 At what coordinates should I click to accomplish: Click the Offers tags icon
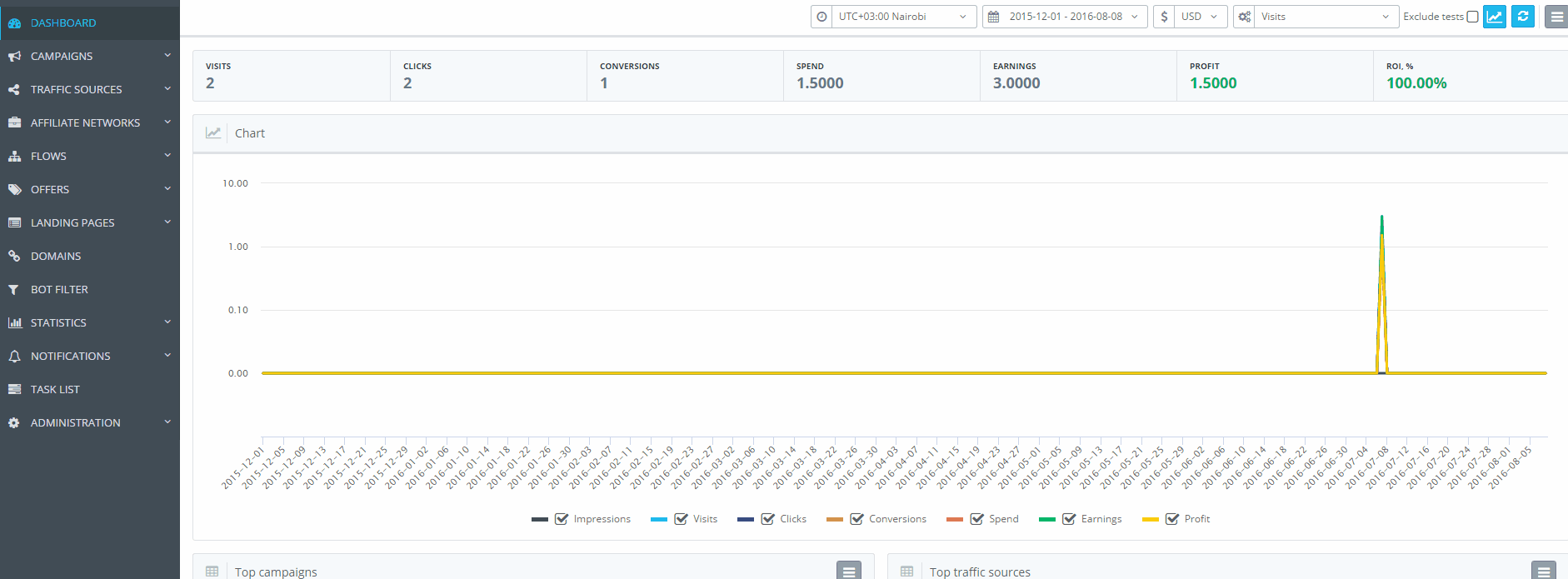(x=14, y=190)
